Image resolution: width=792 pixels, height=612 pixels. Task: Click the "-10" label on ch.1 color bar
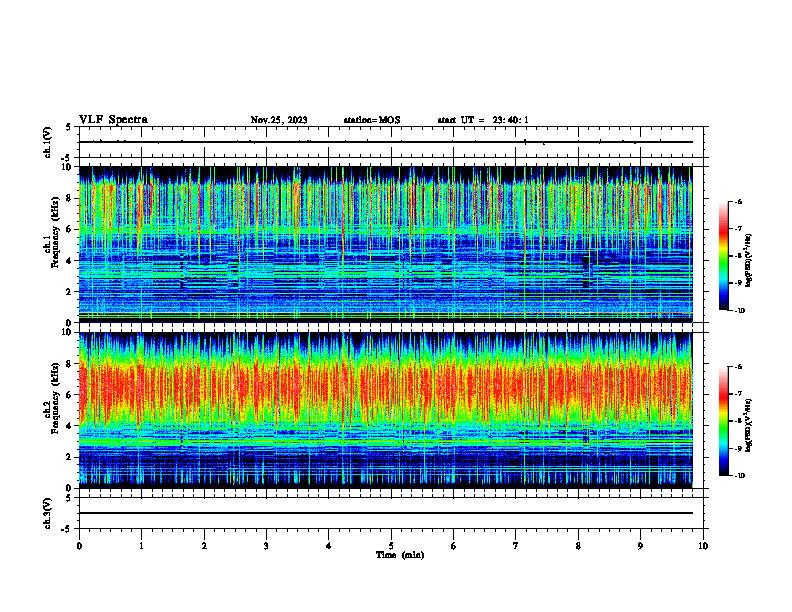coord(740,311)
